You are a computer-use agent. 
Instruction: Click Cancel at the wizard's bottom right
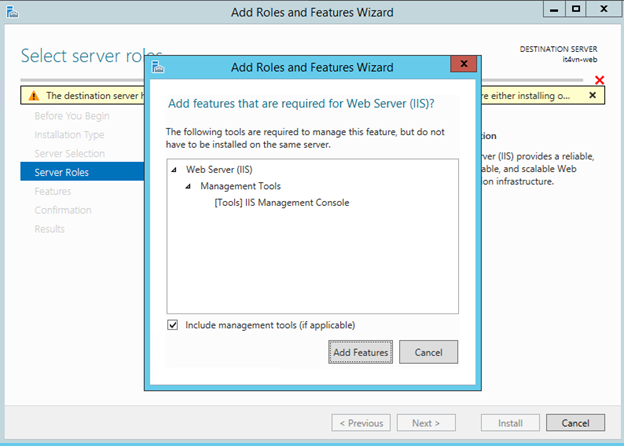[575, 422]
